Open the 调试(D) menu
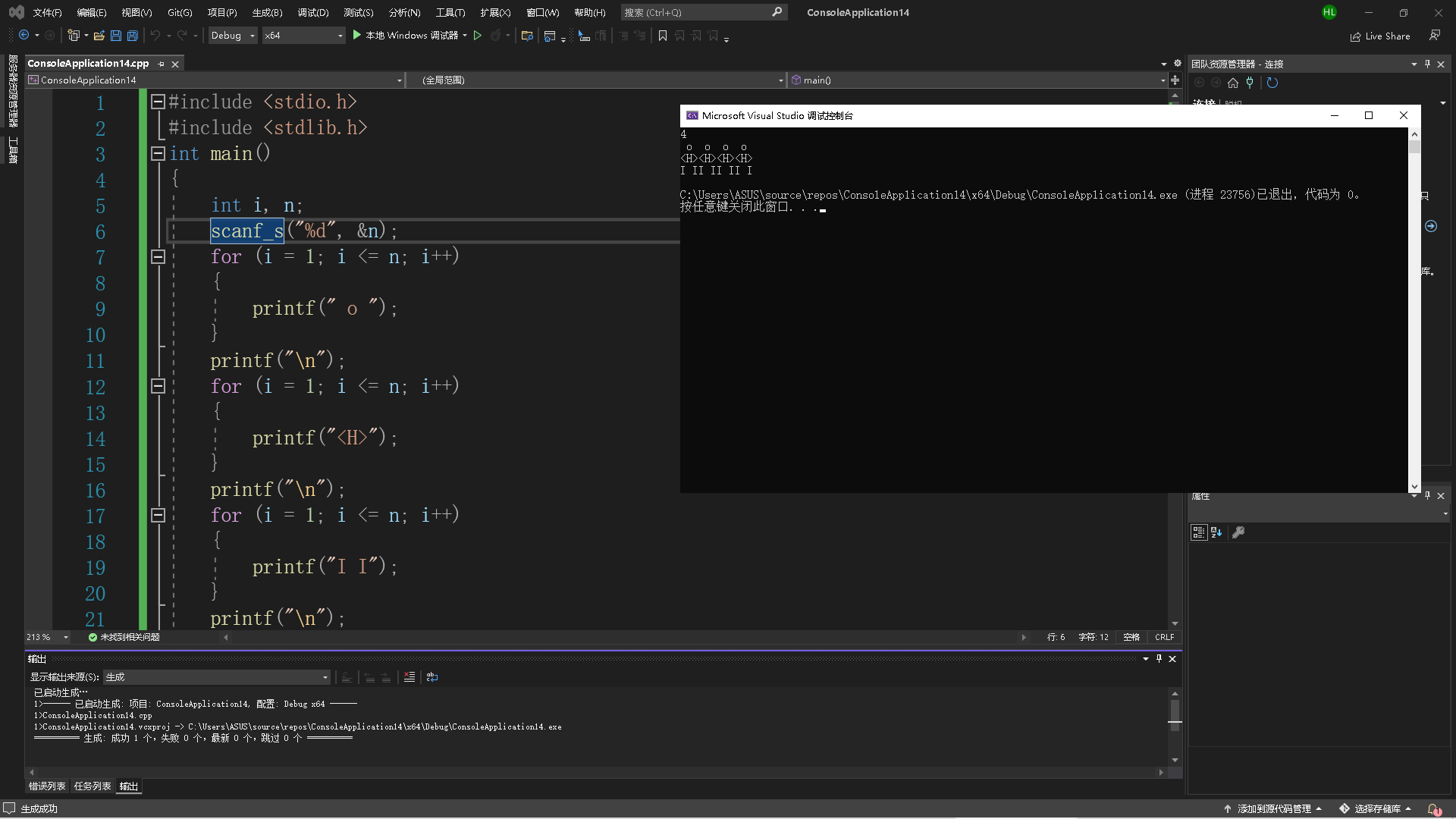 312,12
